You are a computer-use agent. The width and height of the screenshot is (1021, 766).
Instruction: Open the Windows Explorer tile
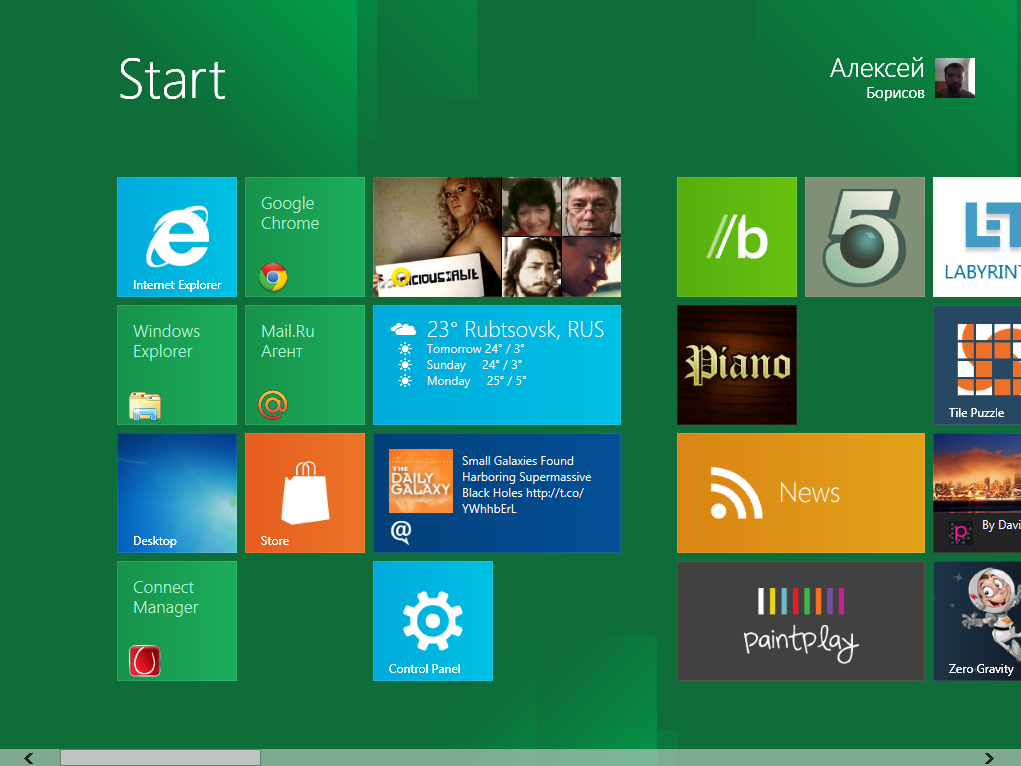[177, 365]
